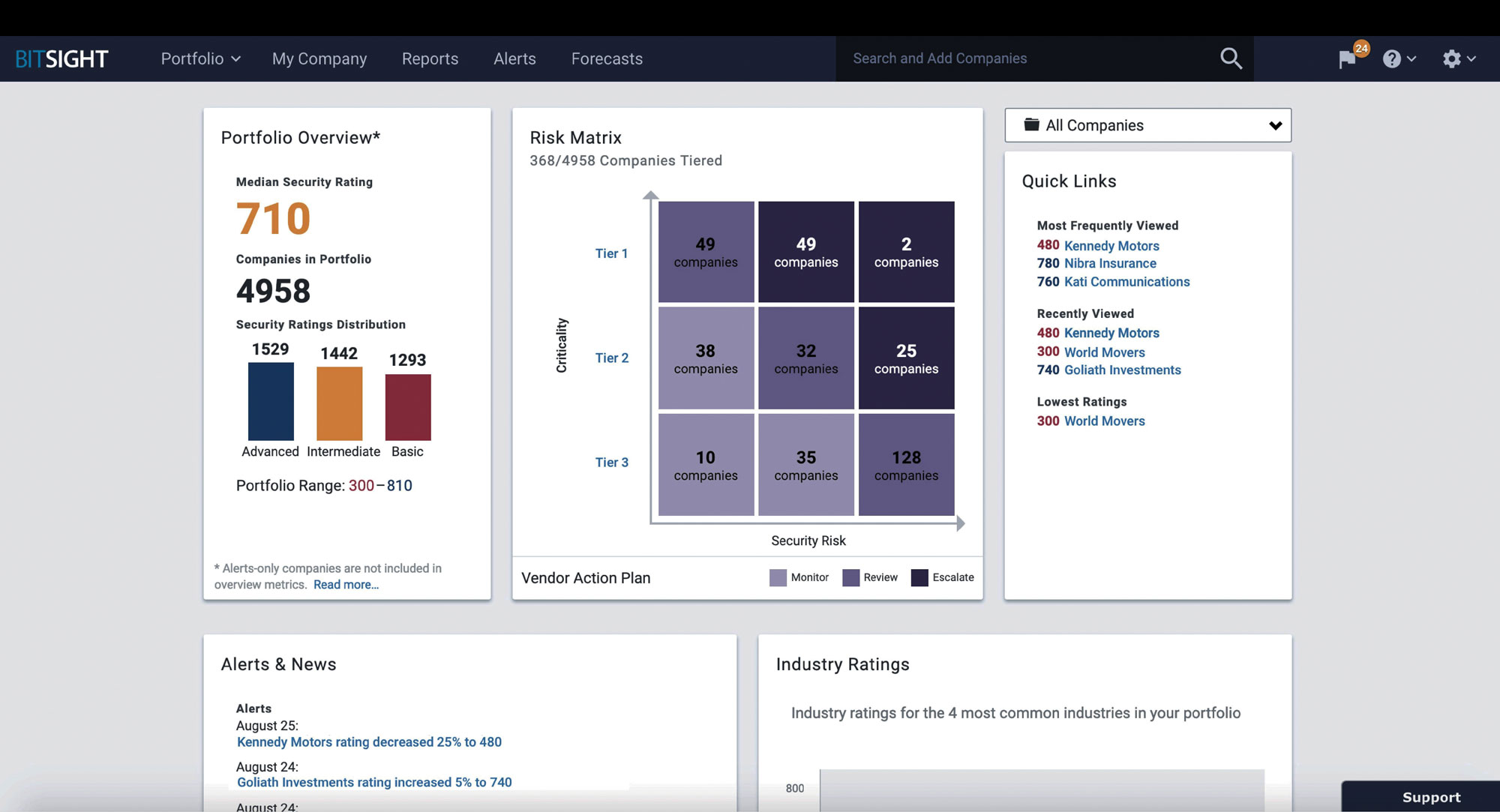Click the Goliath Investments rating increase alert
This screenshot has width=1500, height=812.
click(373, 781)
